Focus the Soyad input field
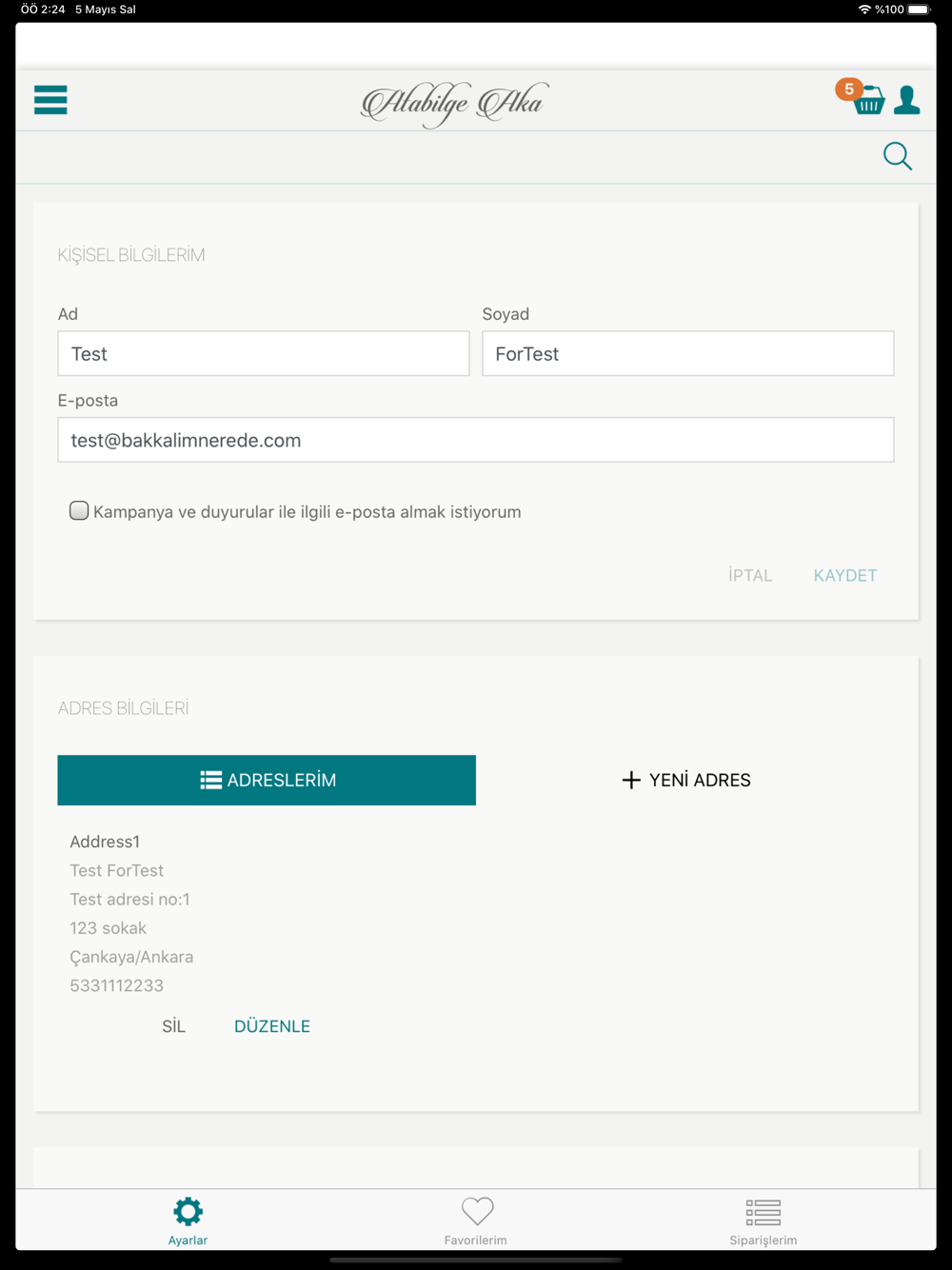The height and width of the screenshot is (1270, 952). click(x=688, y=353)
